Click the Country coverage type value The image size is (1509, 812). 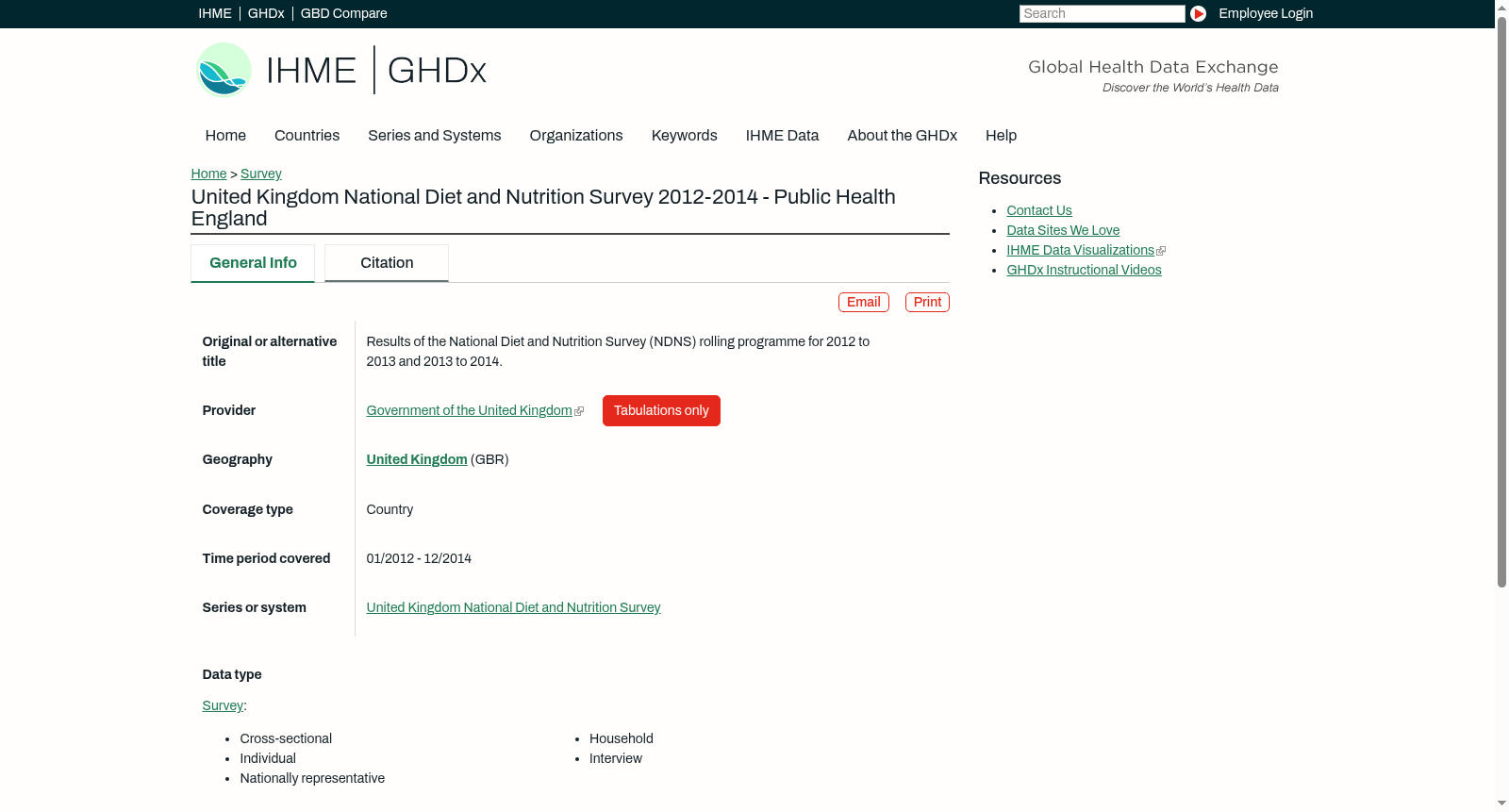pos(390,509)
